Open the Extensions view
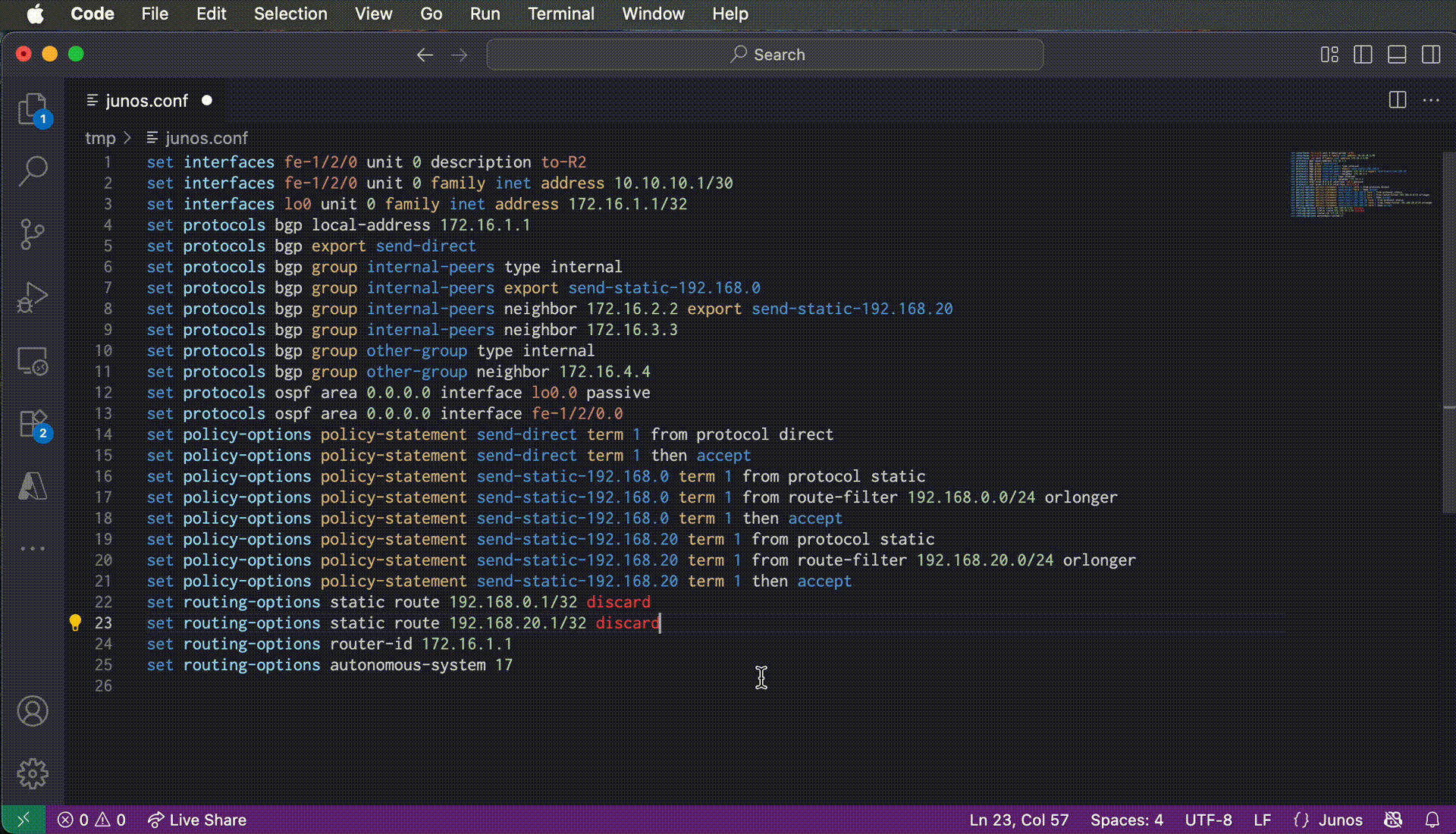Image resolution: width=1456 pixels, height=834 pixels. click(x=33, y=424)
